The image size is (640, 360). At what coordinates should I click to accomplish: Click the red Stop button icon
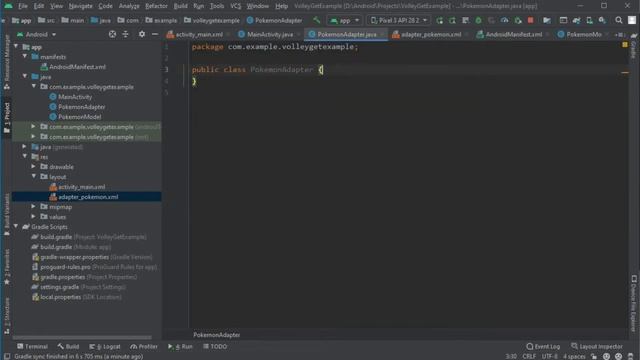(x=530, y=20)
